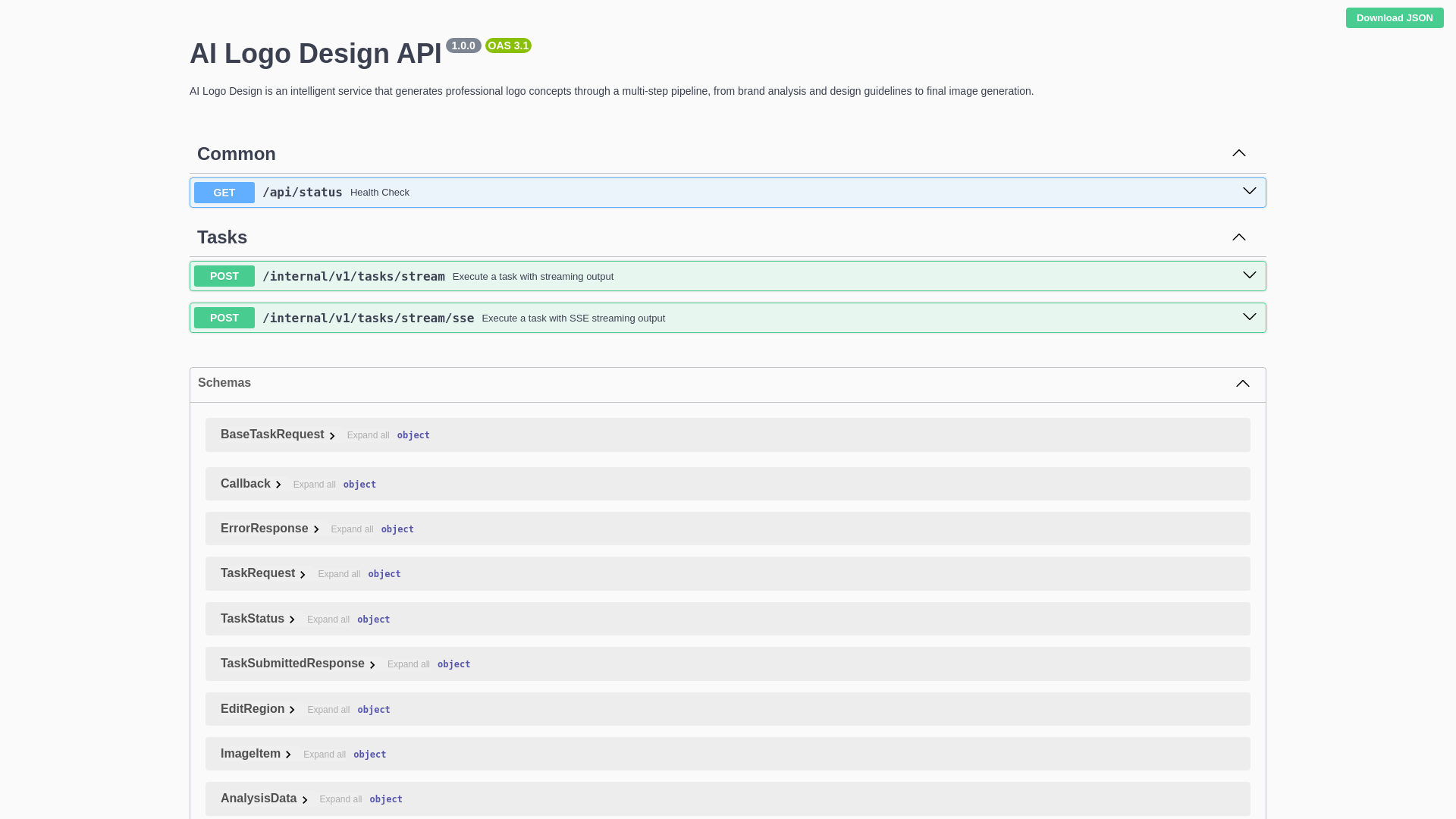Click Expand all for ImageItem
This screenshot has height=819, width=1456.
pos(325,755)
